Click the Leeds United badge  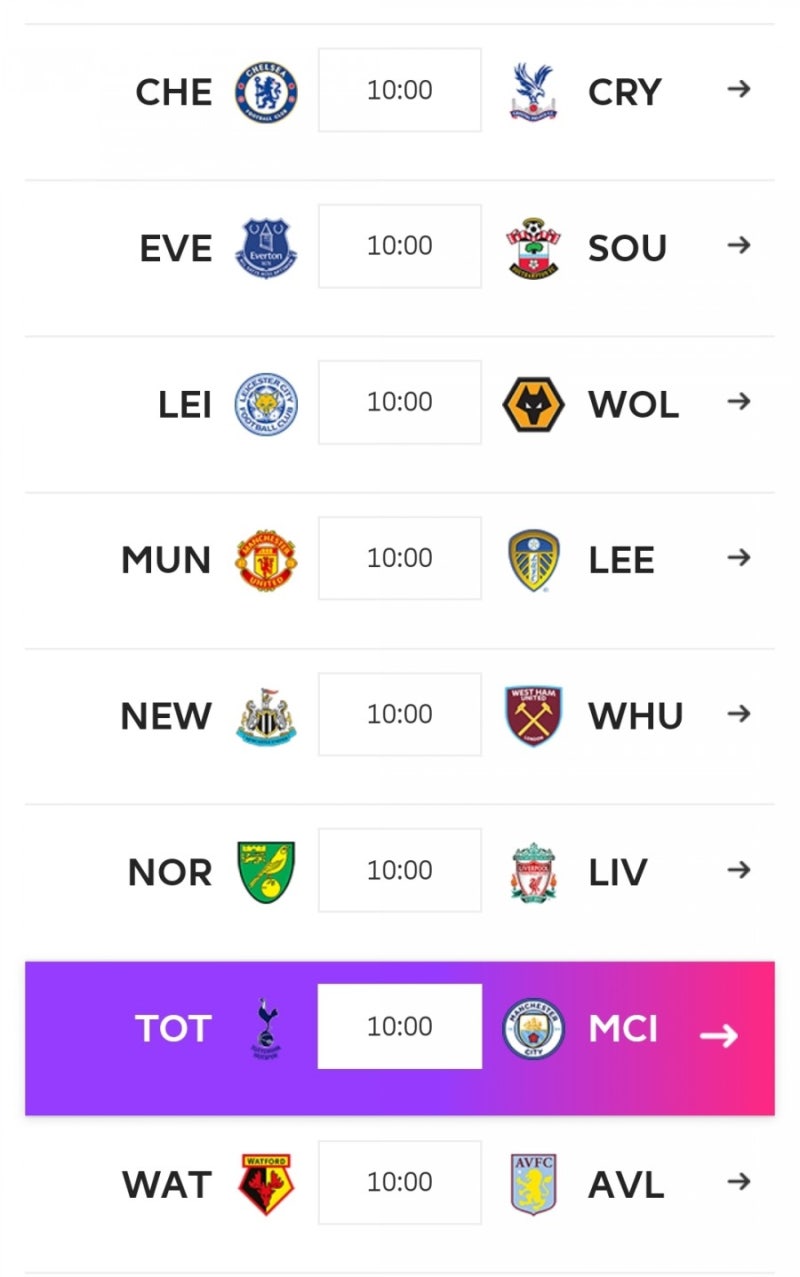pos(533,560)
